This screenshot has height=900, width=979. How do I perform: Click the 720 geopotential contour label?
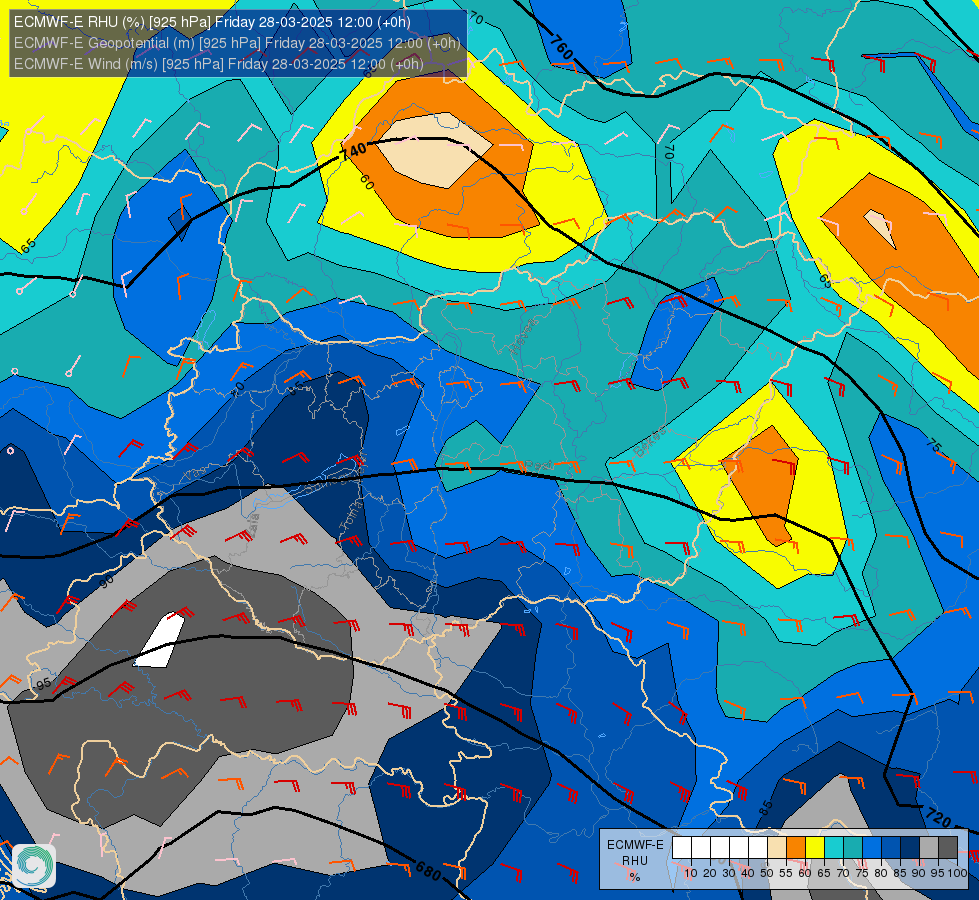click(938, 816)
